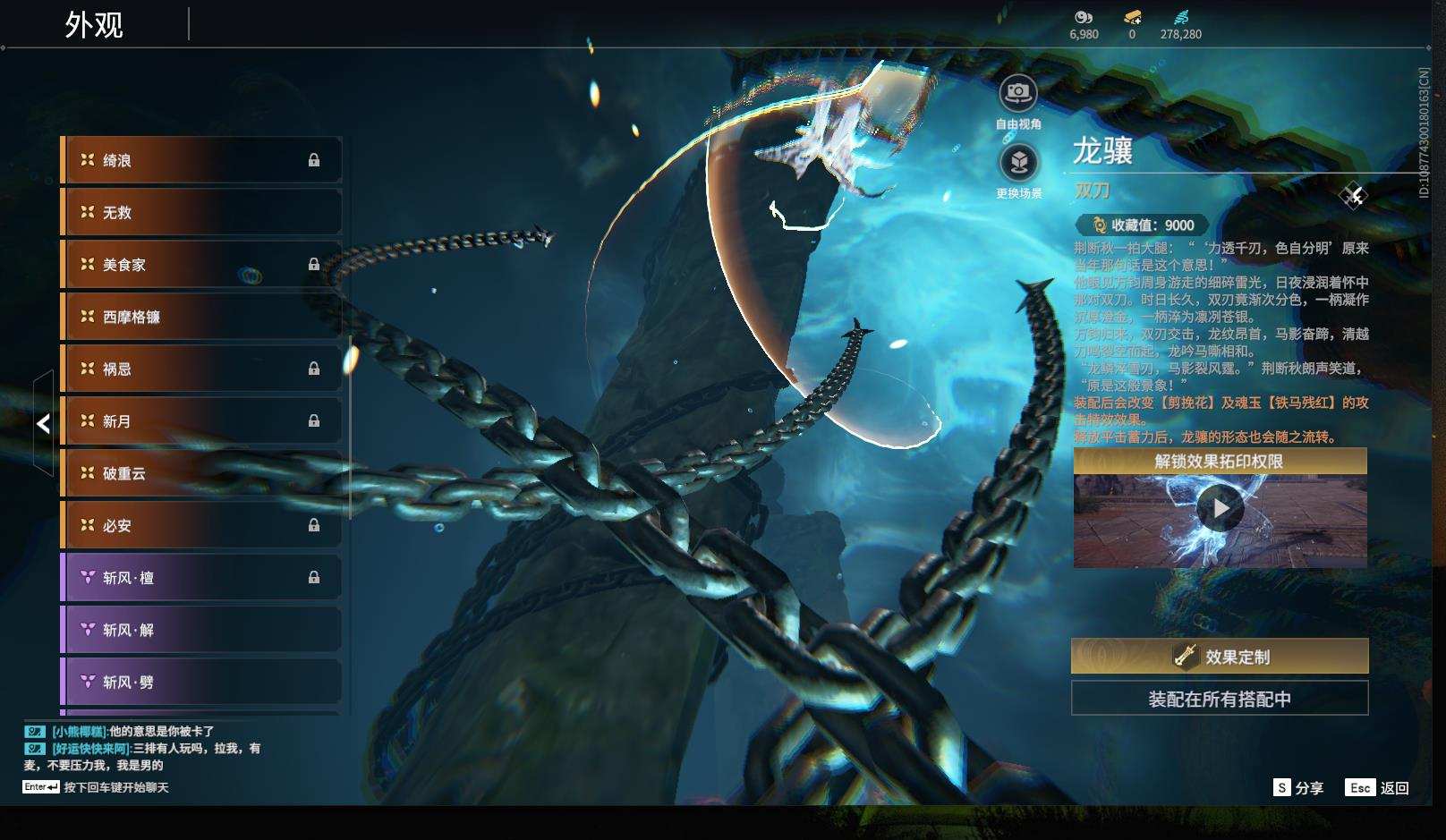Switch to the 自由视角 free camera view
Viewport: 1446px width, 840px height.
click(x=1018, y=93)
